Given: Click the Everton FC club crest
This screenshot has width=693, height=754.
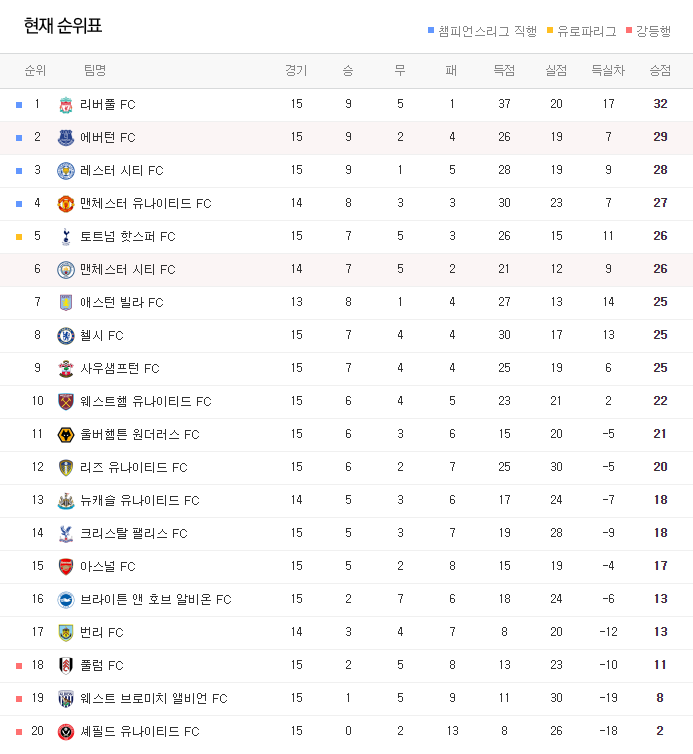Looking at the screenshot, I should [x=66, y=138].
